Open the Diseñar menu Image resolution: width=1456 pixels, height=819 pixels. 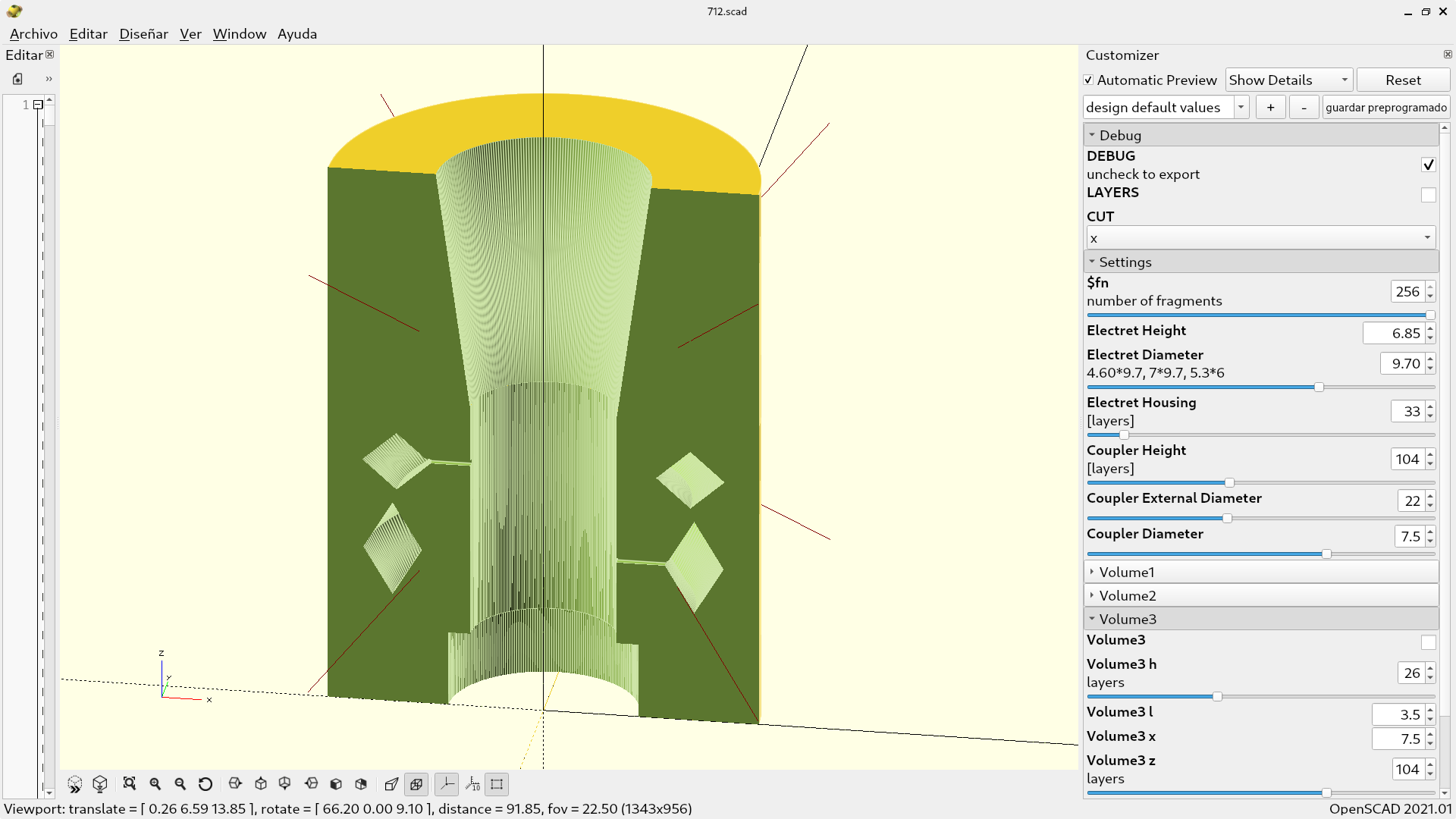pyautogui.click(x=143, y=34)
